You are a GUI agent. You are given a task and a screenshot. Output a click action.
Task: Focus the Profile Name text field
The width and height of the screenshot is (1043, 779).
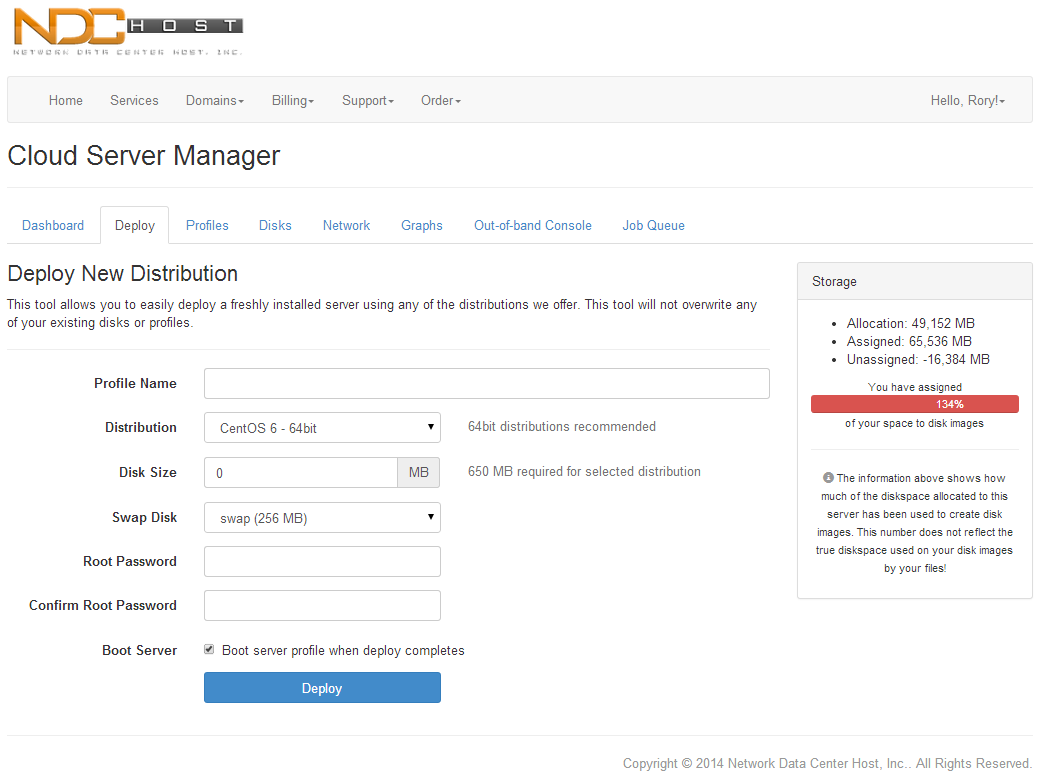[x=486, y=384]
